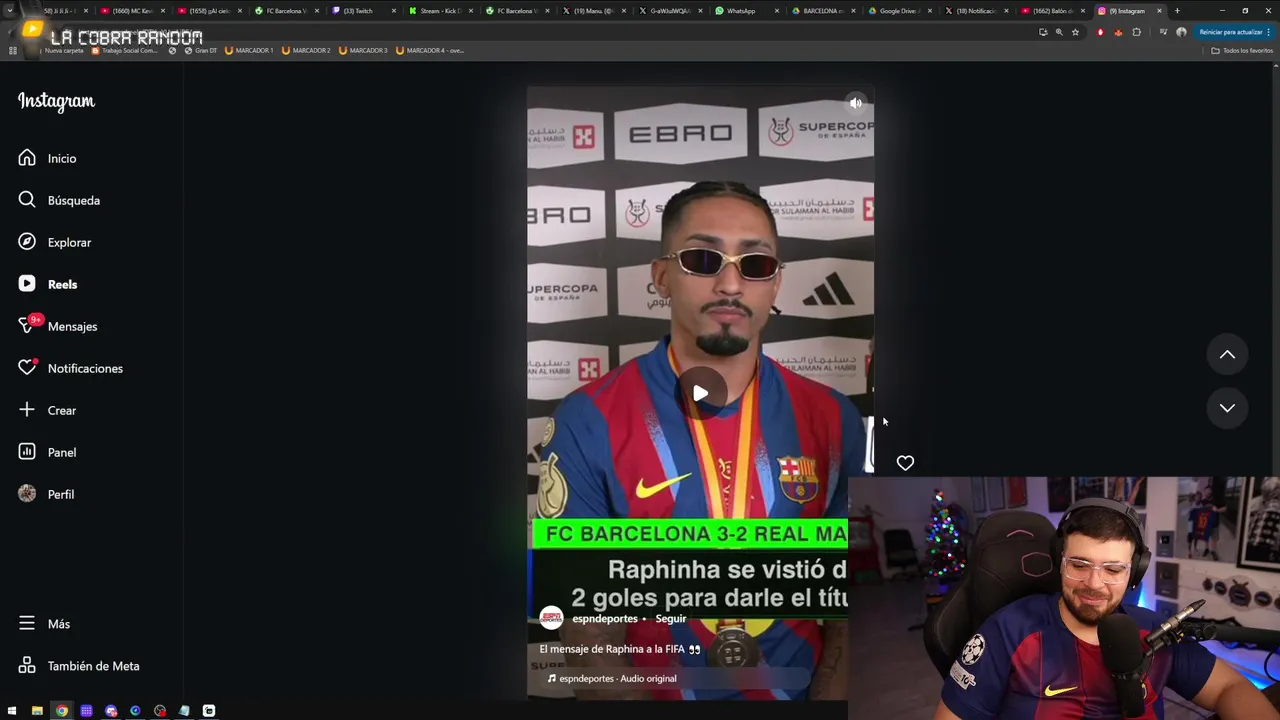1280x720 pixels.
Task: Open Trabajo Social Com bookmark
Action: (126, 50)
